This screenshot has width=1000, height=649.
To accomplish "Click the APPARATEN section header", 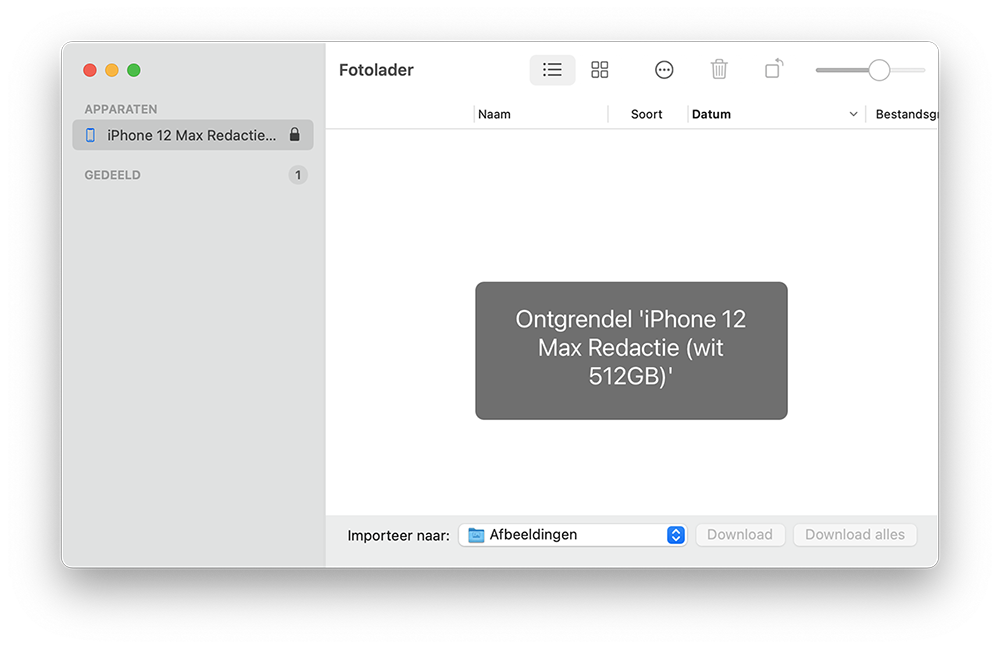I will pos(121,109).
